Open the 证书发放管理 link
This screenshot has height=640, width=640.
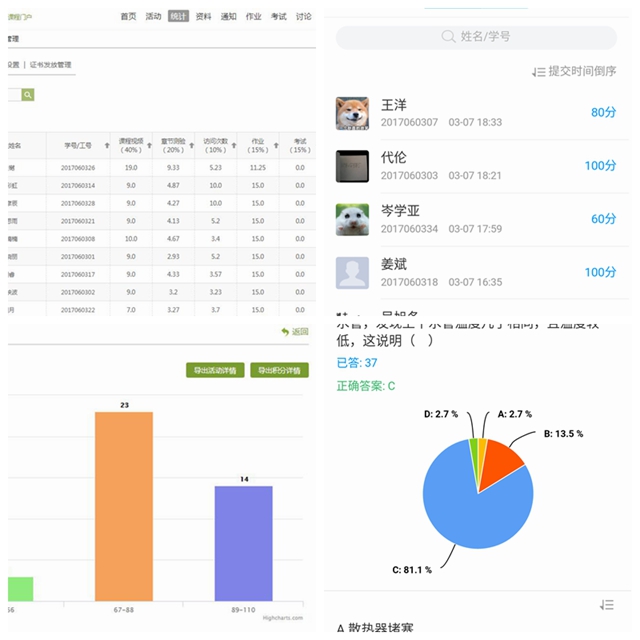point(50,65)
